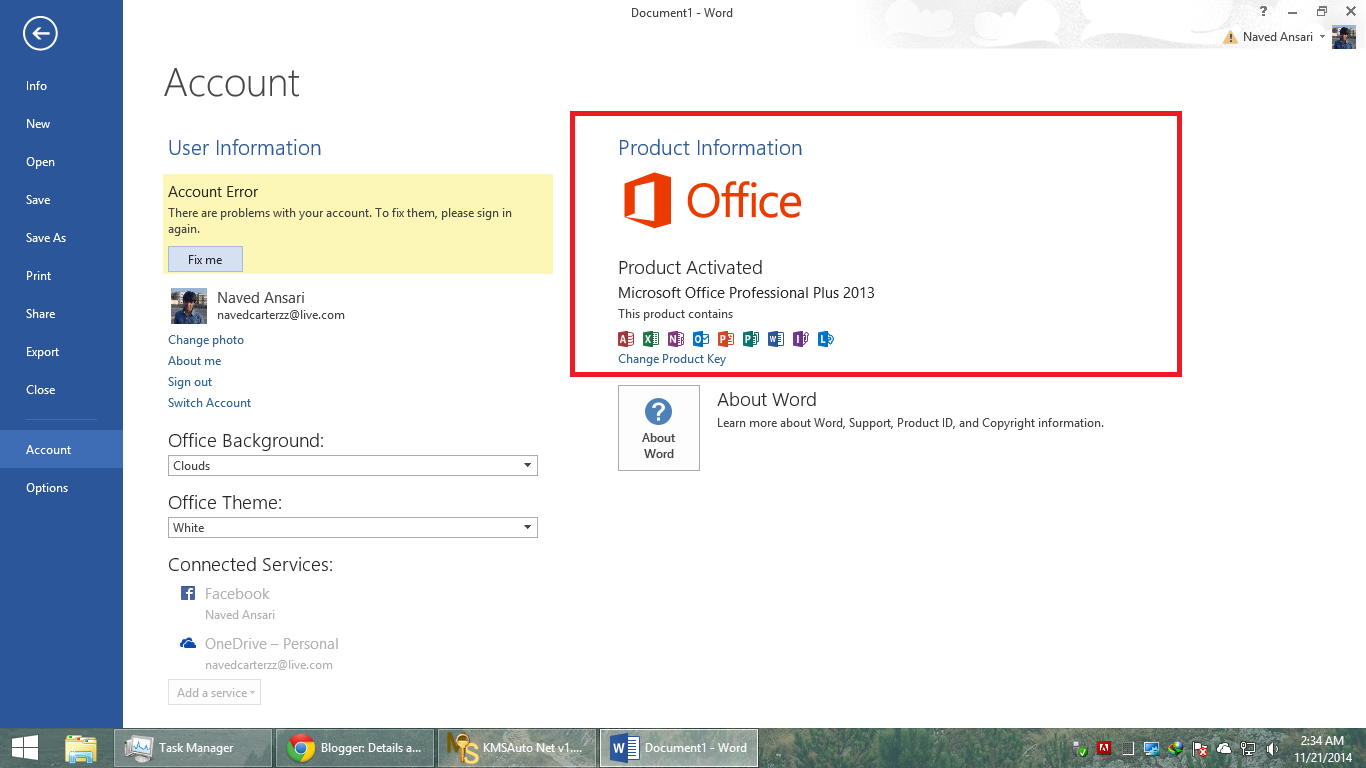Screen dimensions: 1366x768
Task: Click the Excel icon under This product contains
Action: coord(651,339)
